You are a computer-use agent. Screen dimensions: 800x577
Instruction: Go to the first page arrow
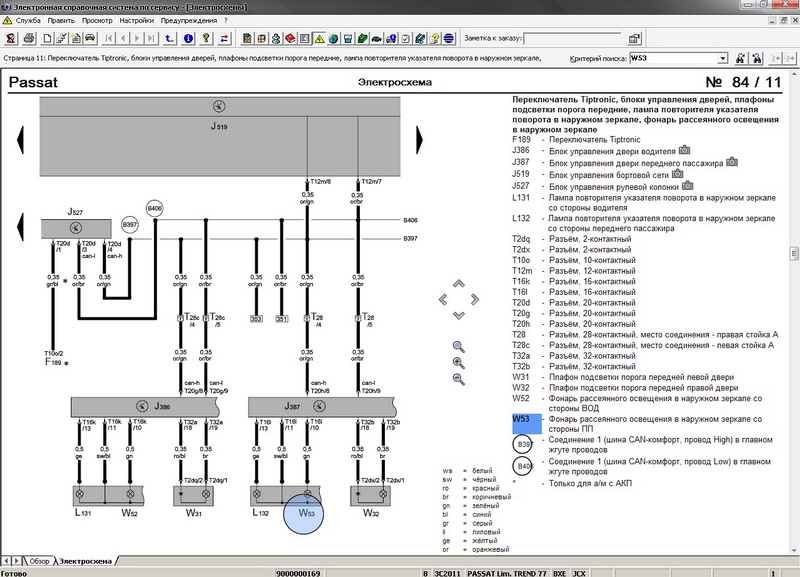pyautogui.click(x=109, y=38)
